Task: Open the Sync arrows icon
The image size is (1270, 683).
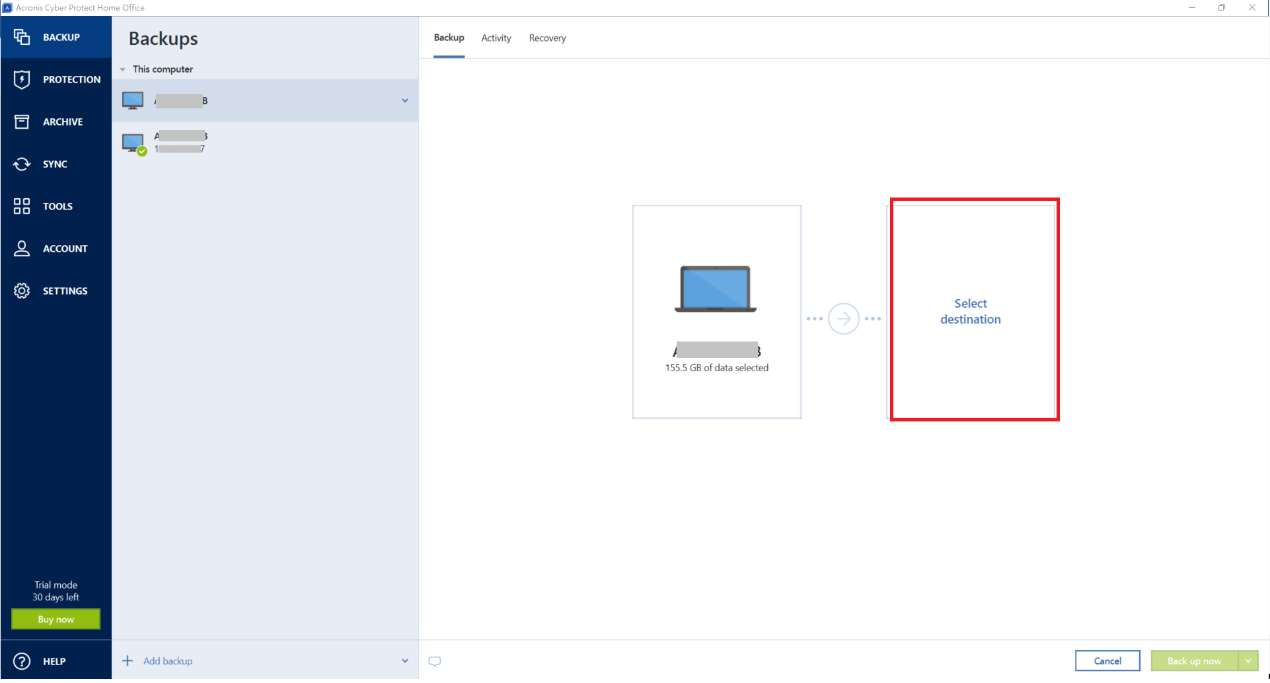Action: point(22,164)
